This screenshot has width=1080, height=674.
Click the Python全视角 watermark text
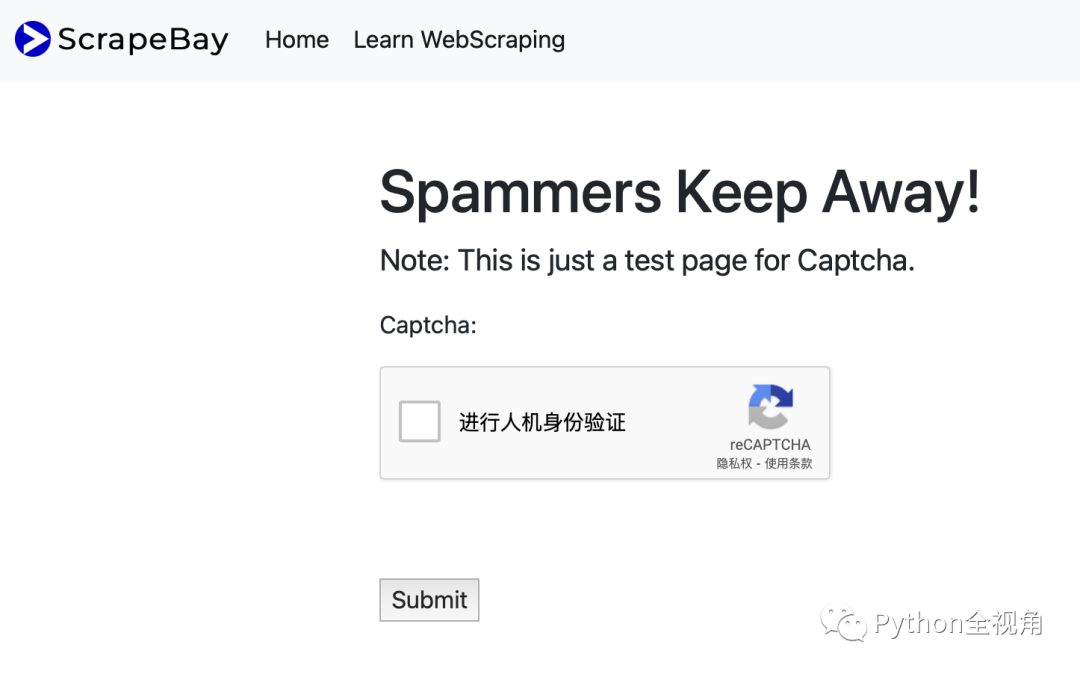coord(959,623)
